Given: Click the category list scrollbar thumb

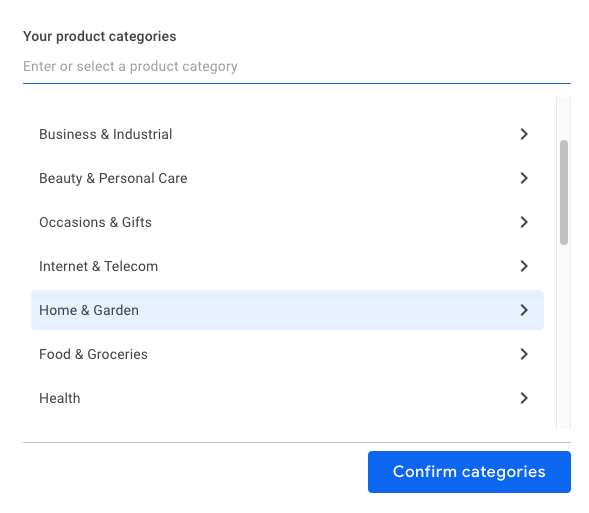Looking at the screenshot, I should [x=563, y=192].
